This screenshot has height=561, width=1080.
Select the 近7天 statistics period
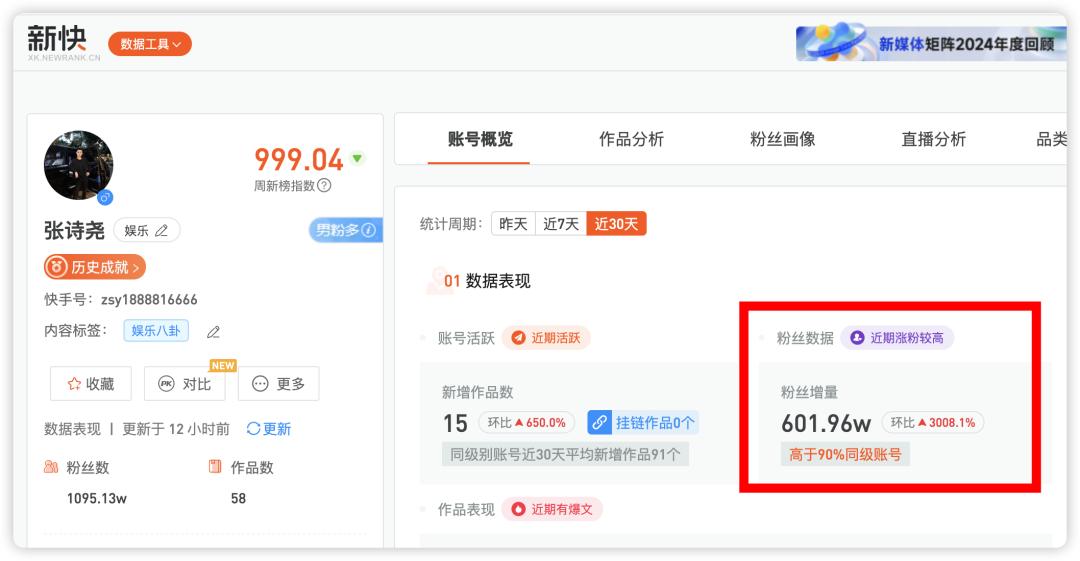[561, 224]
